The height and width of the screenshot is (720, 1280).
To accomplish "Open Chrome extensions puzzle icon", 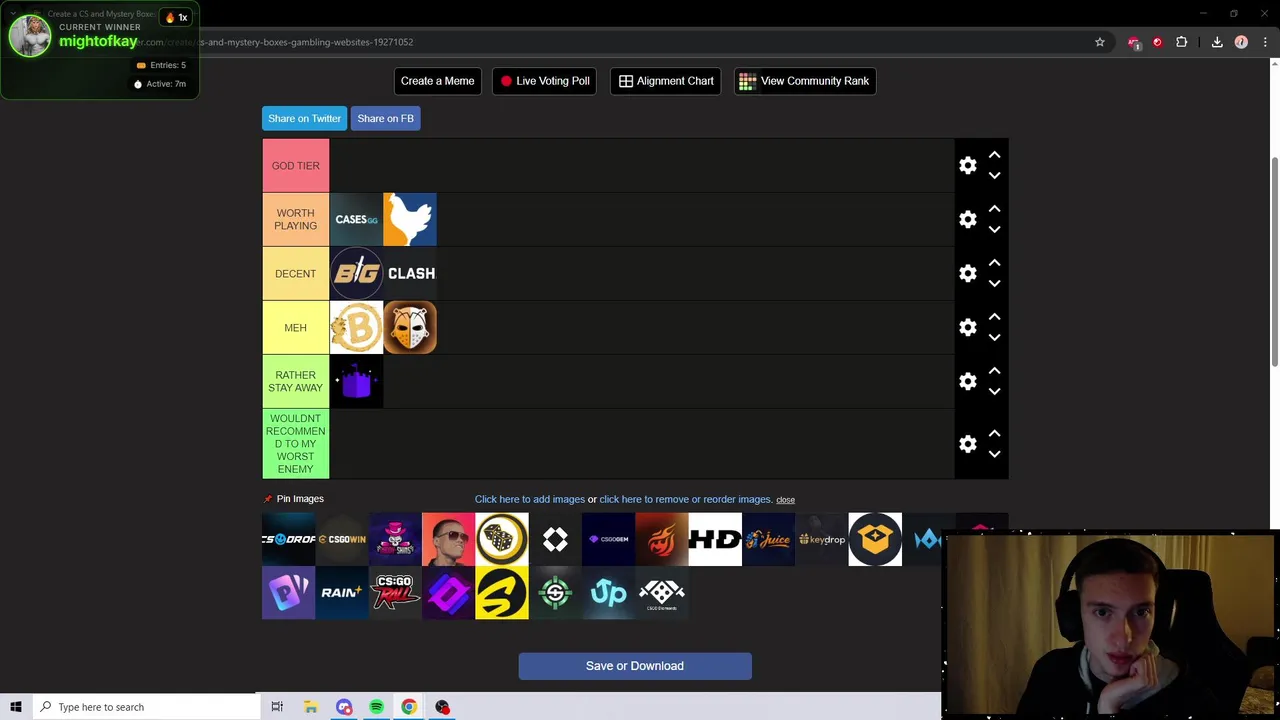I will (x=1182, y=42).
